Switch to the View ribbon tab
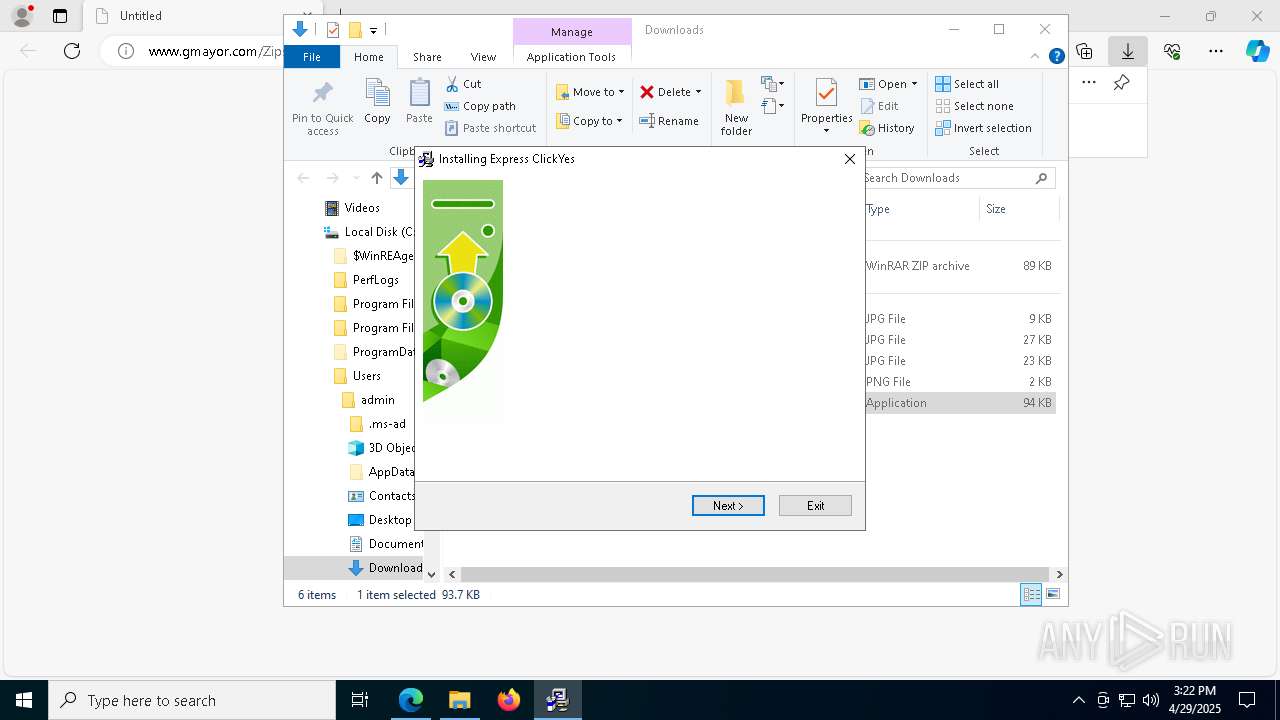This screenshot has height=720, width=1280. tap(483, 57)
